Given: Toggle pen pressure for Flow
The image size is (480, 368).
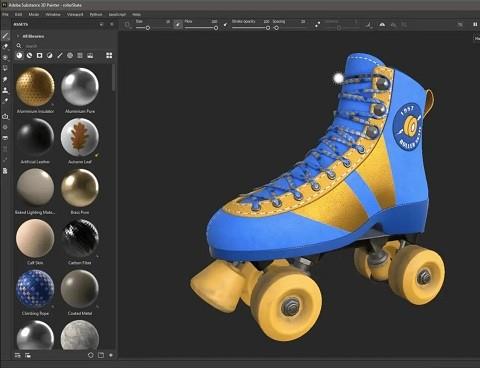Looking at the screenshot, I should coord(225,24).
